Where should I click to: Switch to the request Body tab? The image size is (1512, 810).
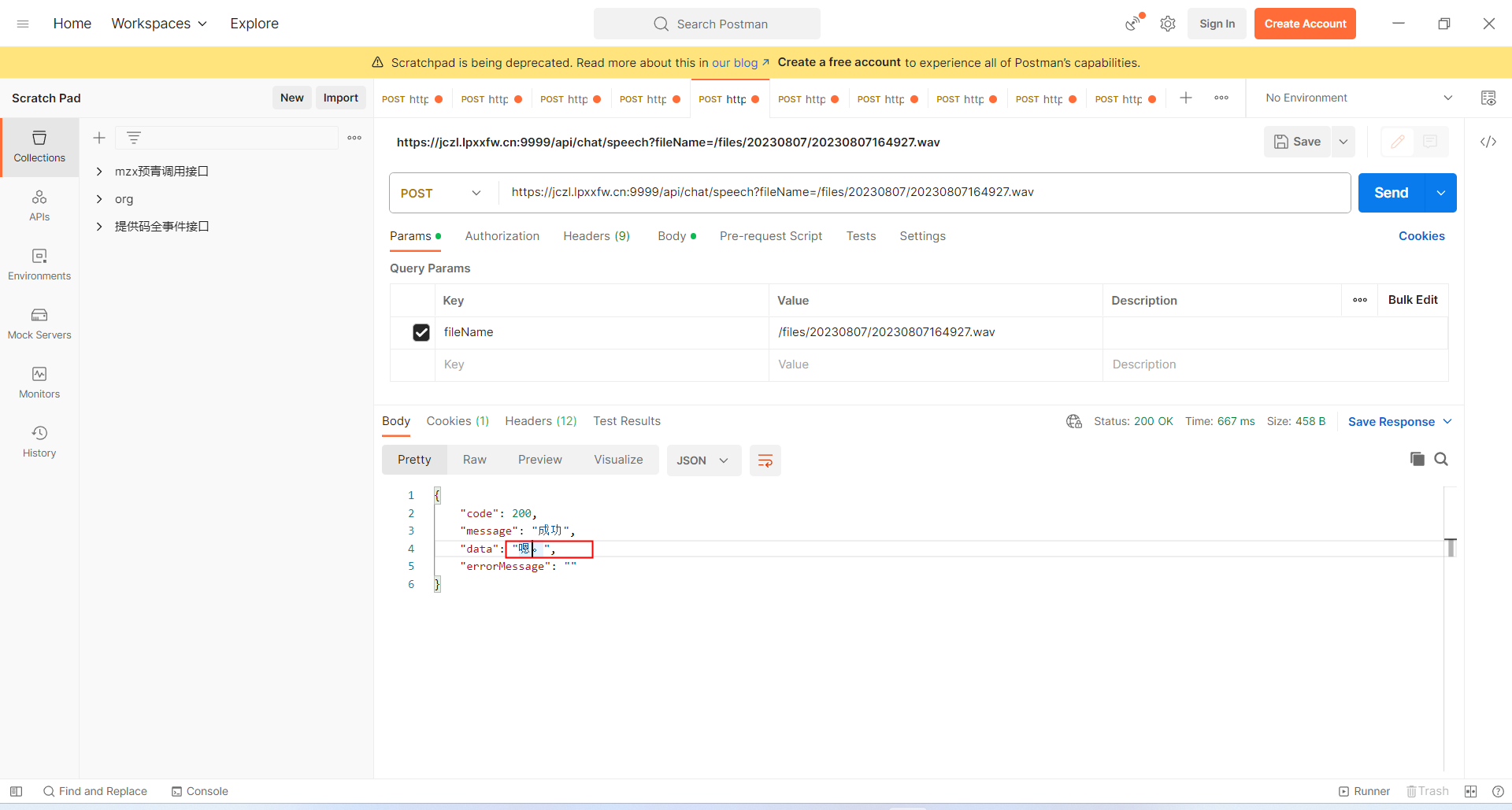[676, 236]
